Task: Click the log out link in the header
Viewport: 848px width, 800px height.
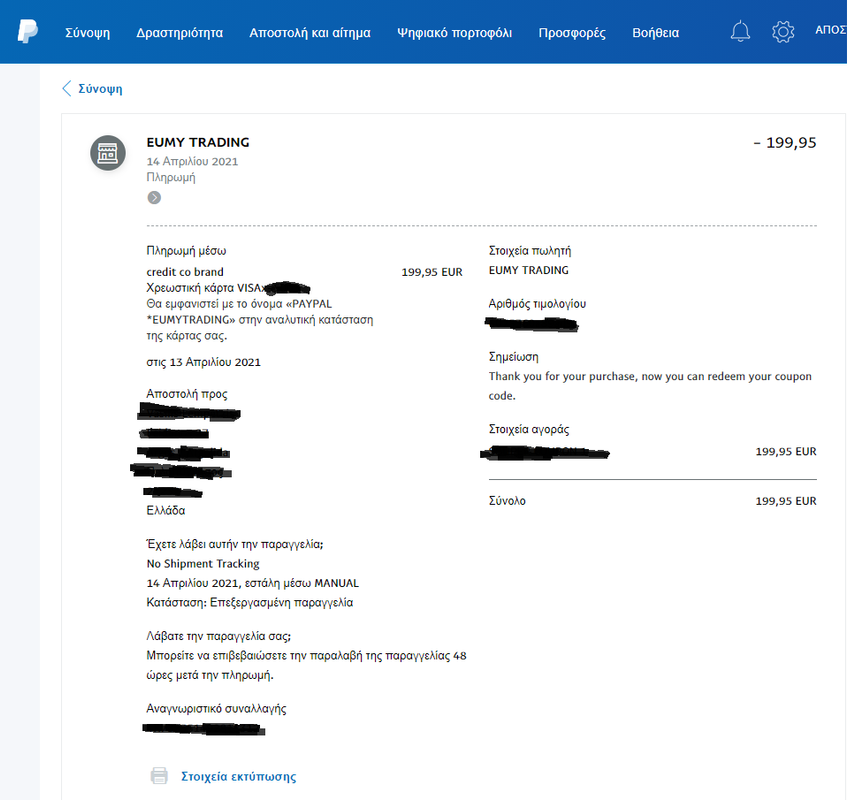Action: point(831,30)
